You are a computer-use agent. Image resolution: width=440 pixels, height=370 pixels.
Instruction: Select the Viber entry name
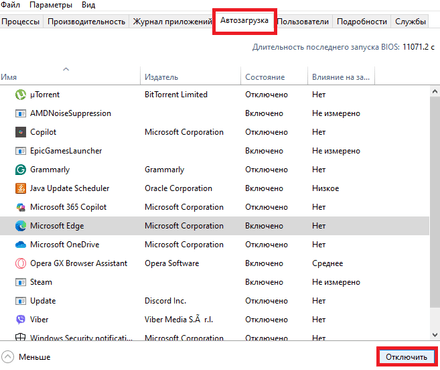[39, 320]
